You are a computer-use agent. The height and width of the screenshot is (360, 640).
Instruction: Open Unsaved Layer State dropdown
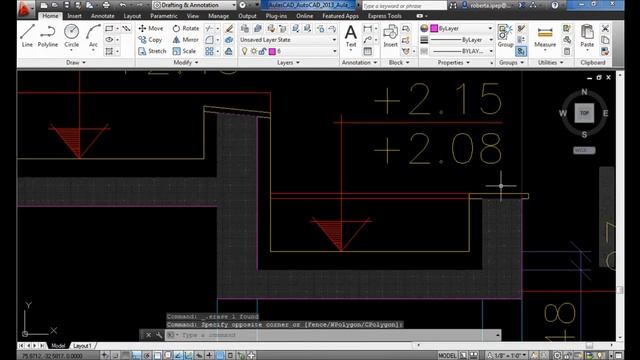pyautogui.click(x=288, y=40)
